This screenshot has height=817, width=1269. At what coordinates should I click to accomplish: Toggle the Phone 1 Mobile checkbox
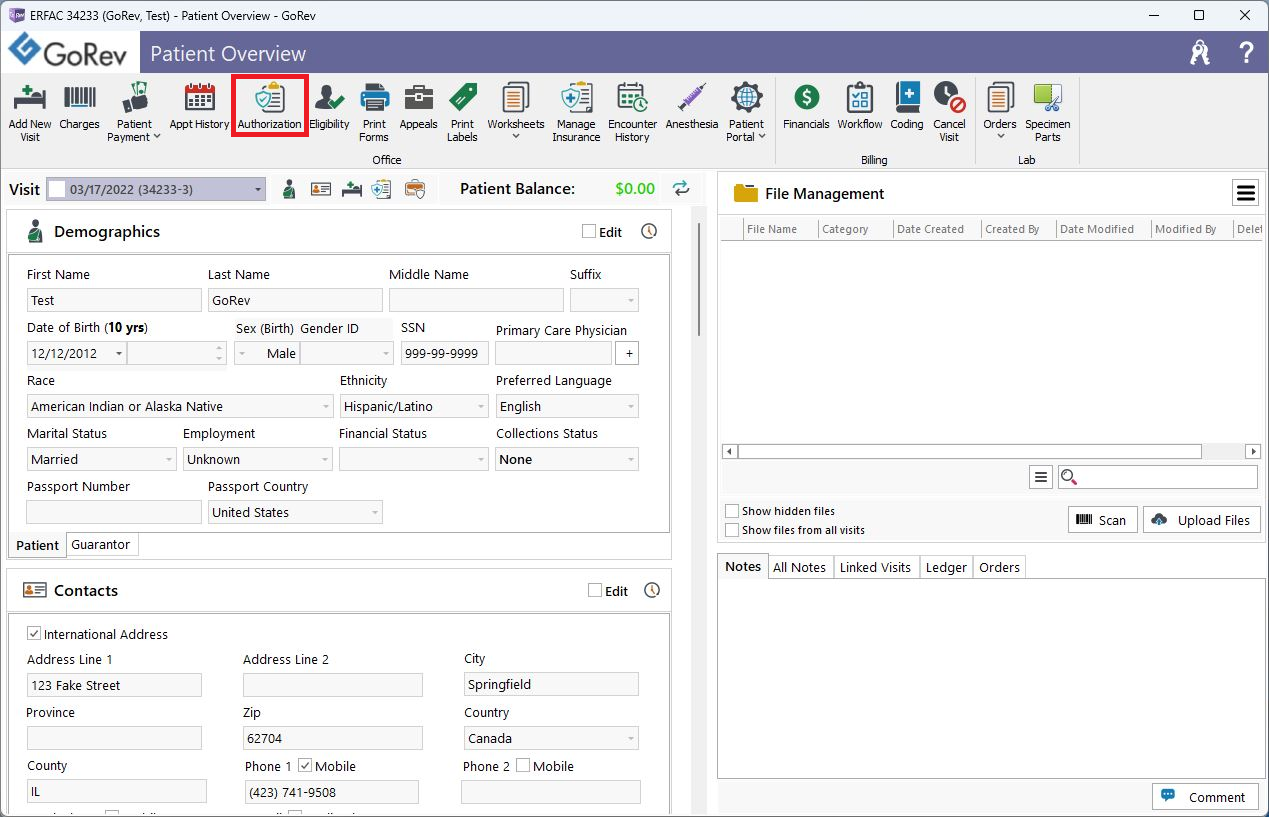pos(305,766)
